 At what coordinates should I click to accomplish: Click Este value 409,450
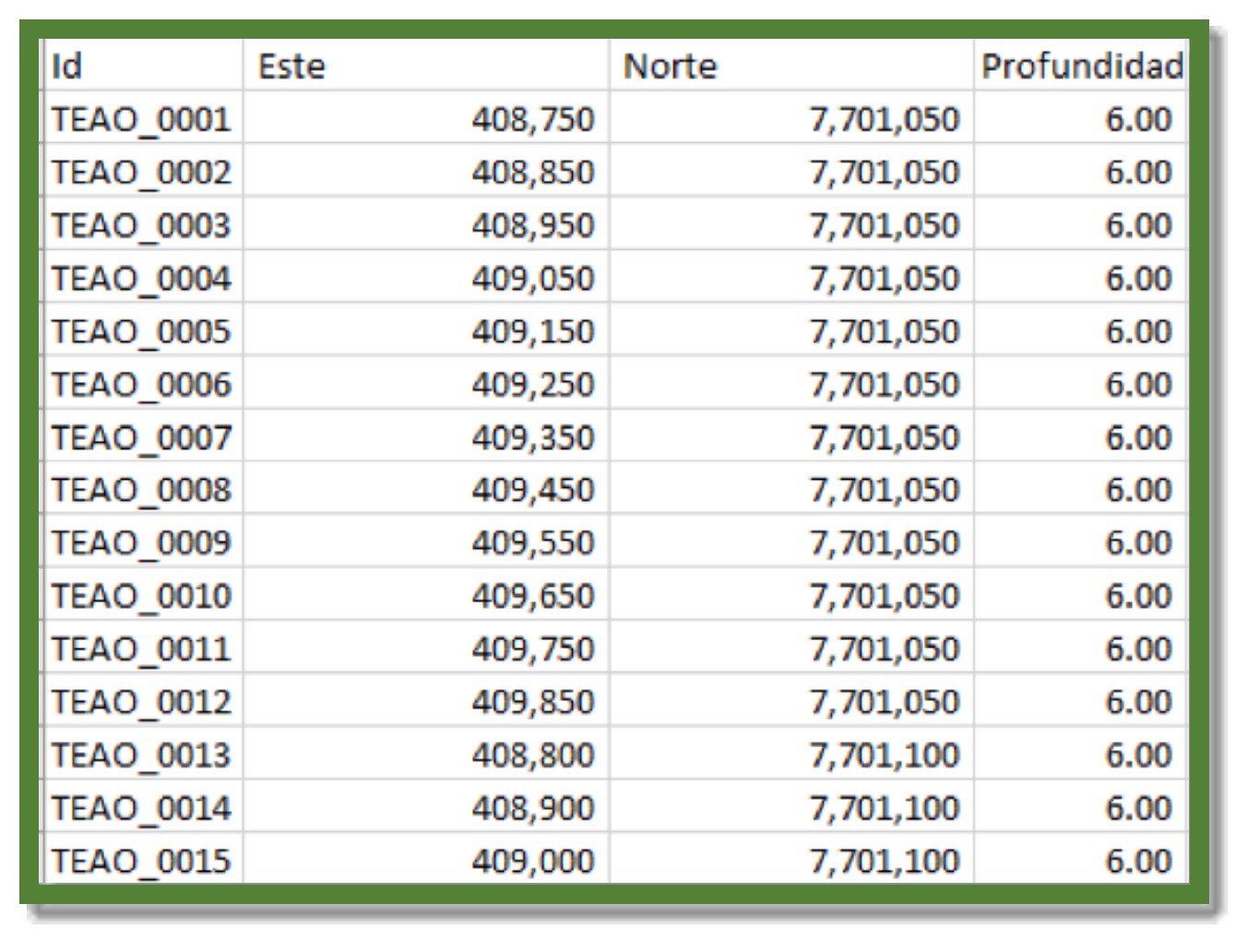click(x=532, y=491)
